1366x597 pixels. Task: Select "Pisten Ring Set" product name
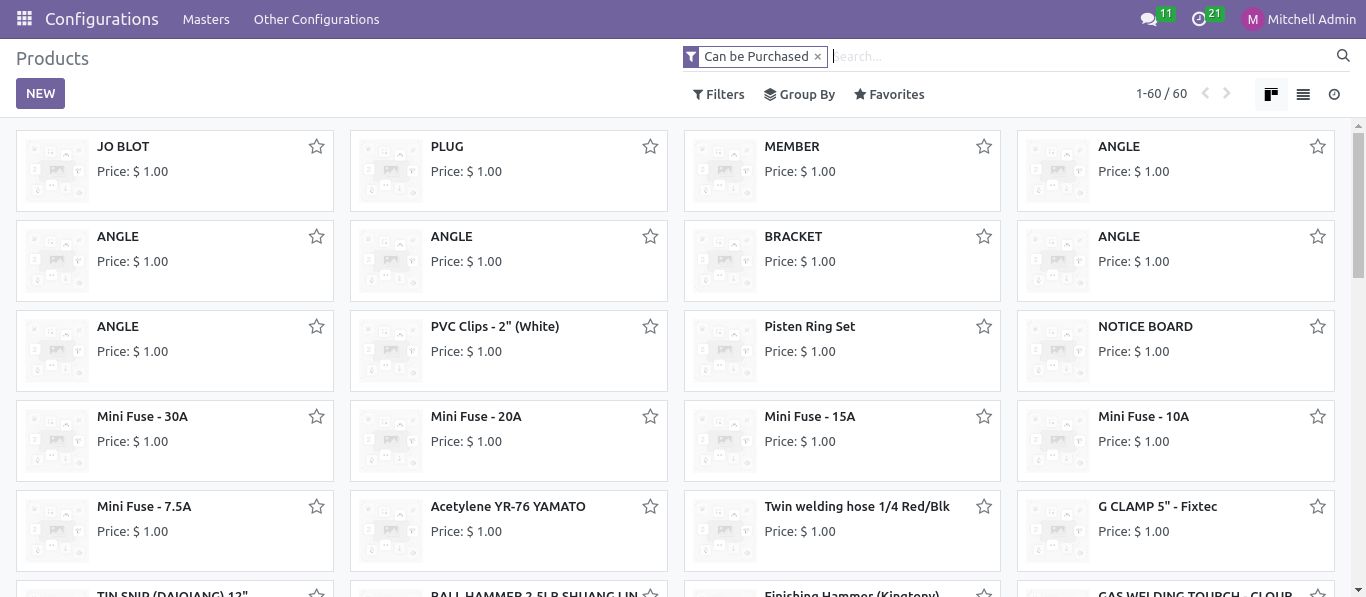click(810, 327)
